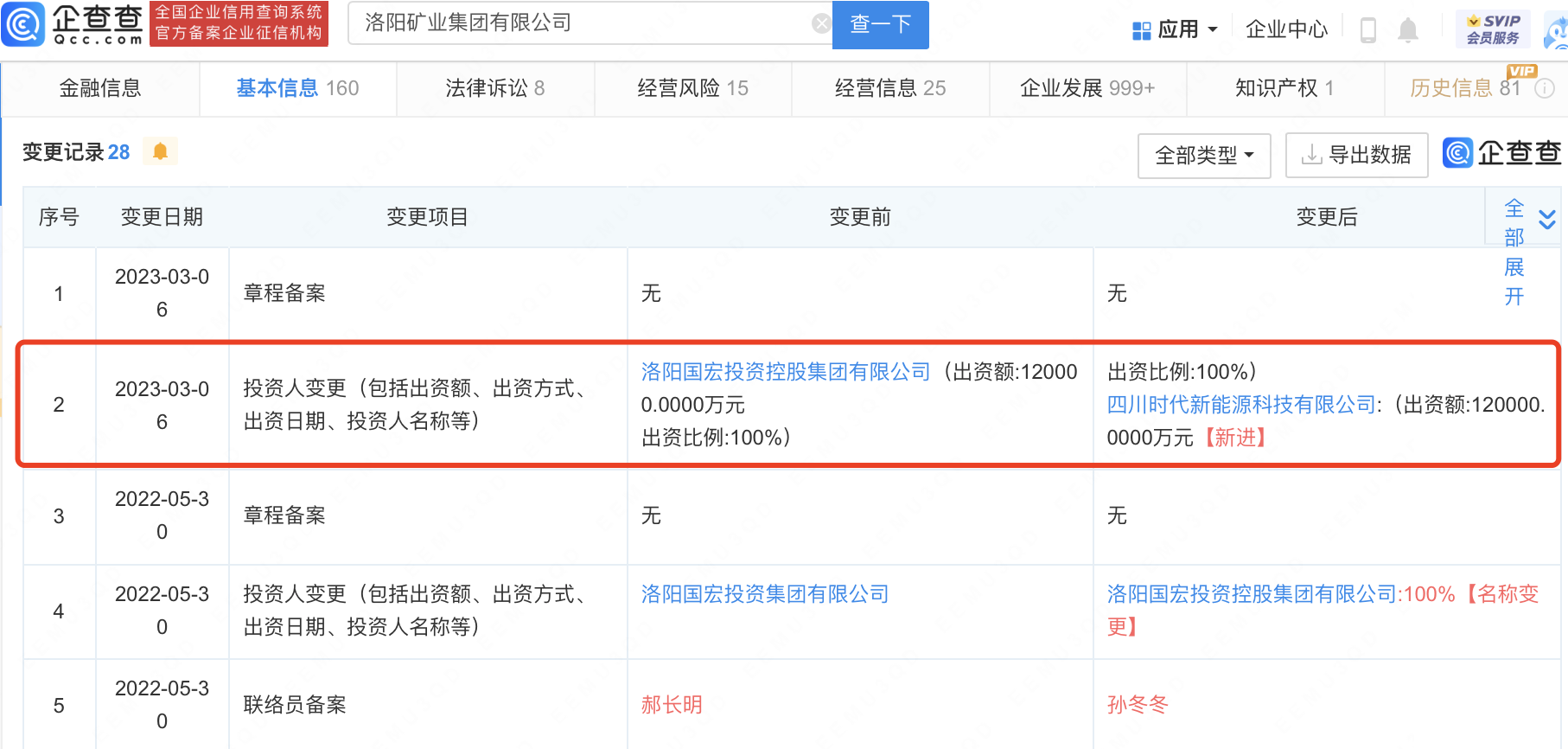Open the 知识产权 1 tab
Viewport: 1568px width, 749px height.
tap(1284, 88)
